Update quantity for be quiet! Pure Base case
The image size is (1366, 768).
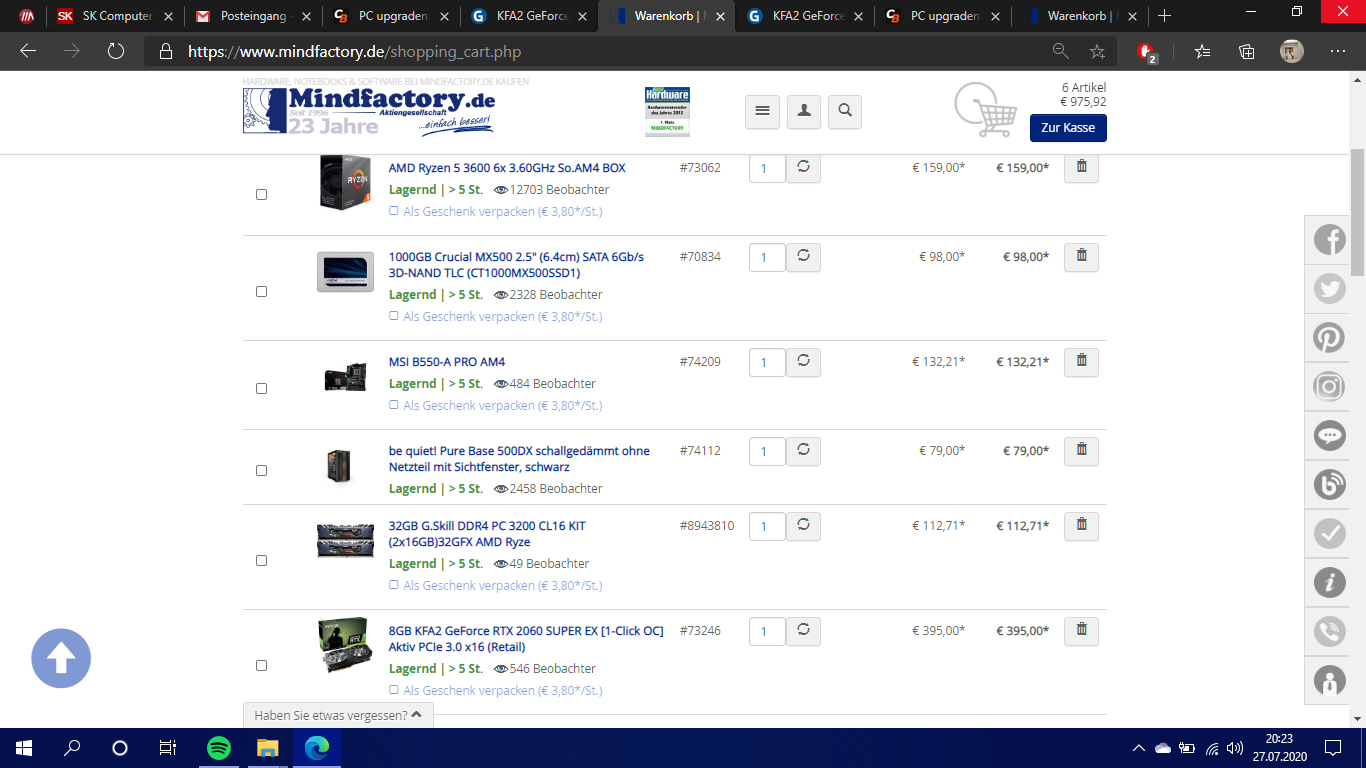(803, 451)
